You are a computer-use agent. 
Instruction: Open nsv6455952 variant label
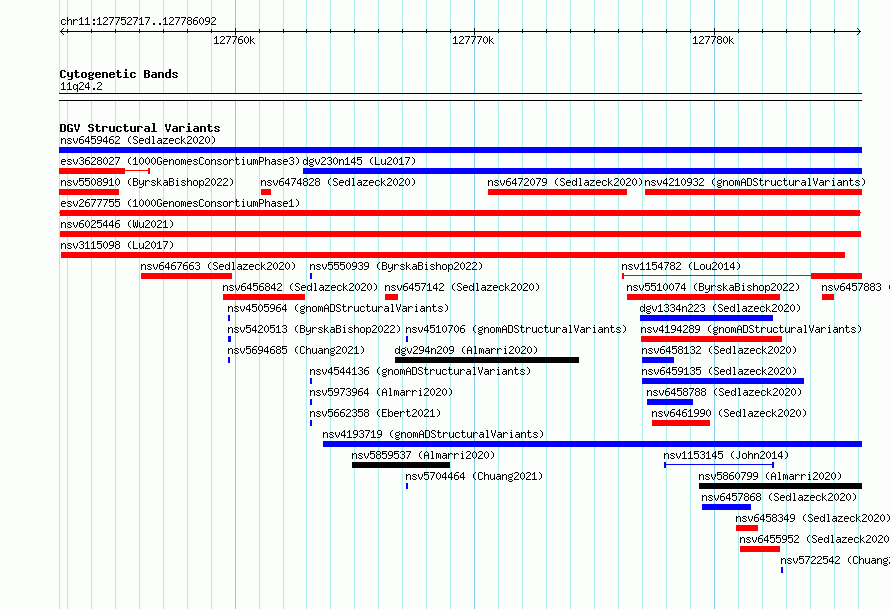(815, 539)
